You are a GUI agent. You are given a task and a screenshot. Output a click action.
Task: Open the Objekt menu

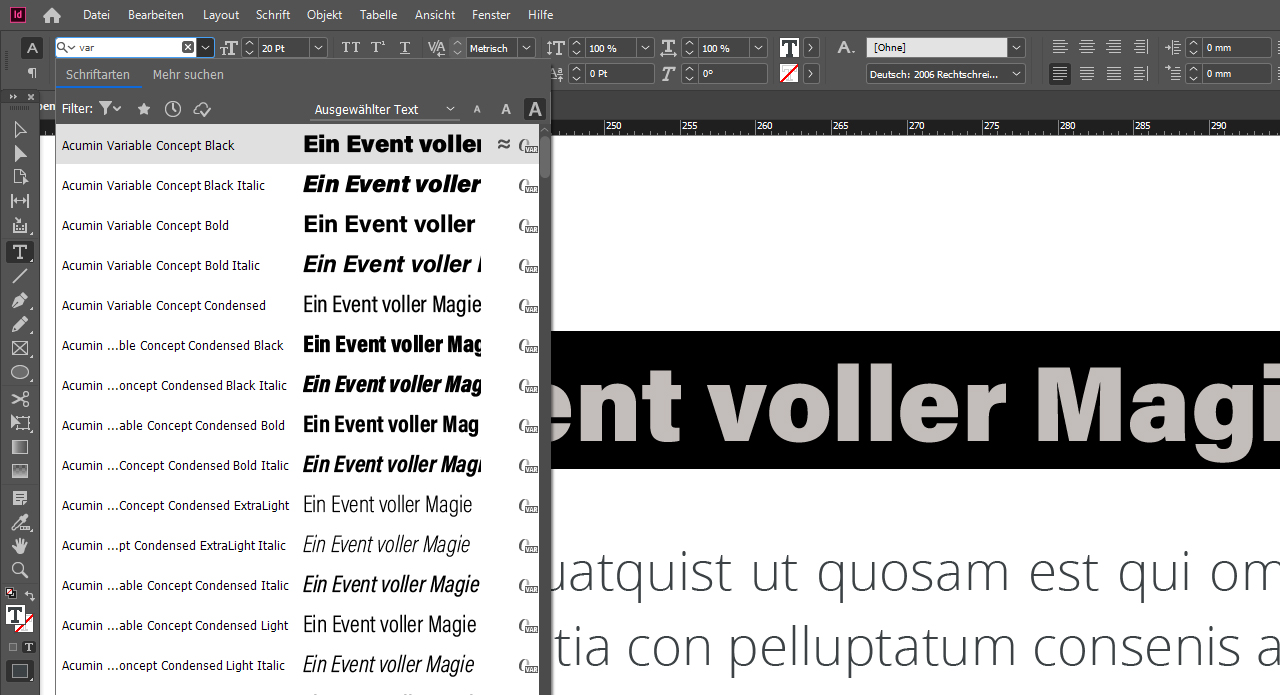coord(325,15)
